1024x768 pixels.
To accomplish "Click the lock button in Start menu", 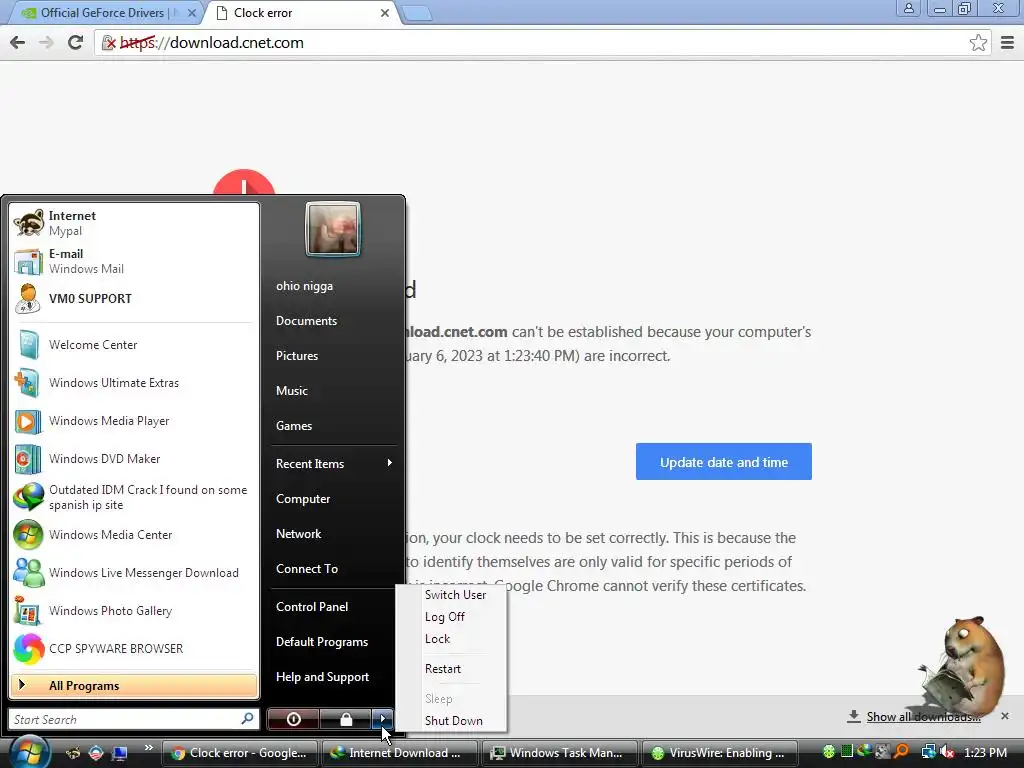I will [x=345, y=719].
